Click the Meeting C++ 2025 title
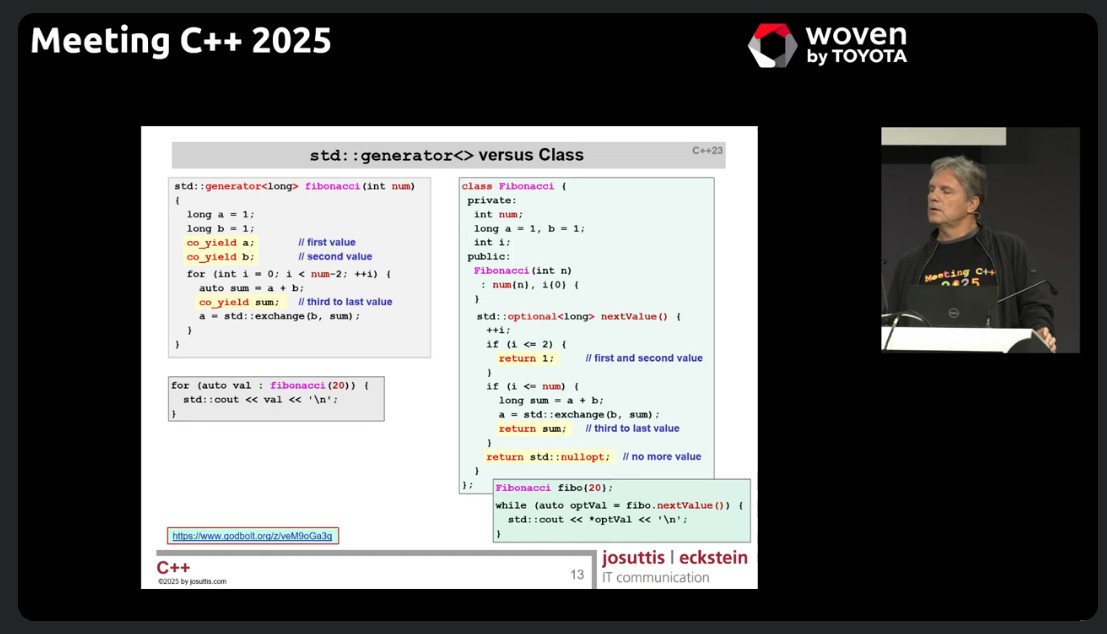 (180, 41)
